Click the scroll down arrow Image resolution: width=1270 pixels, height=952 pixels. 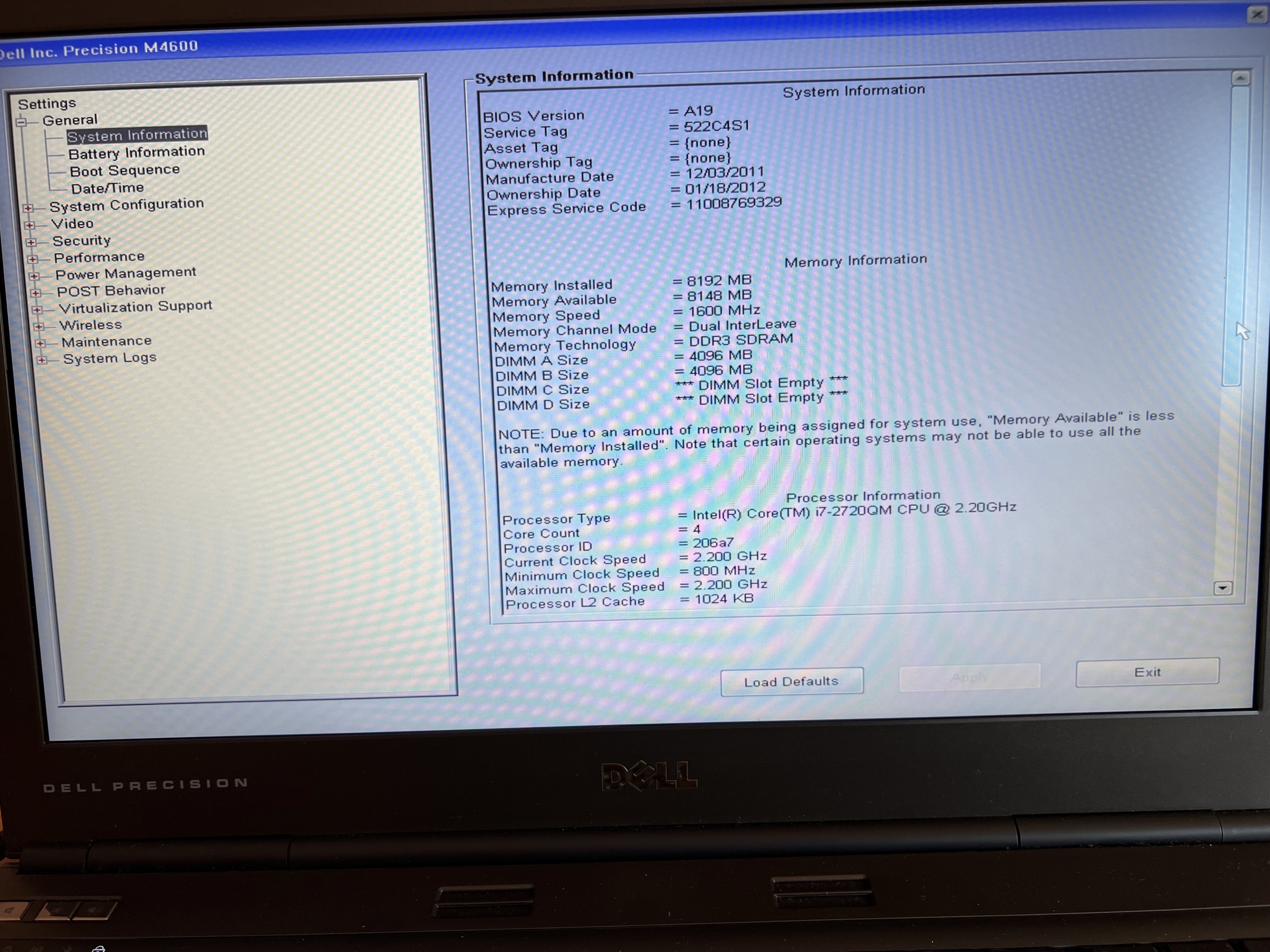[x=1222, y=588]
